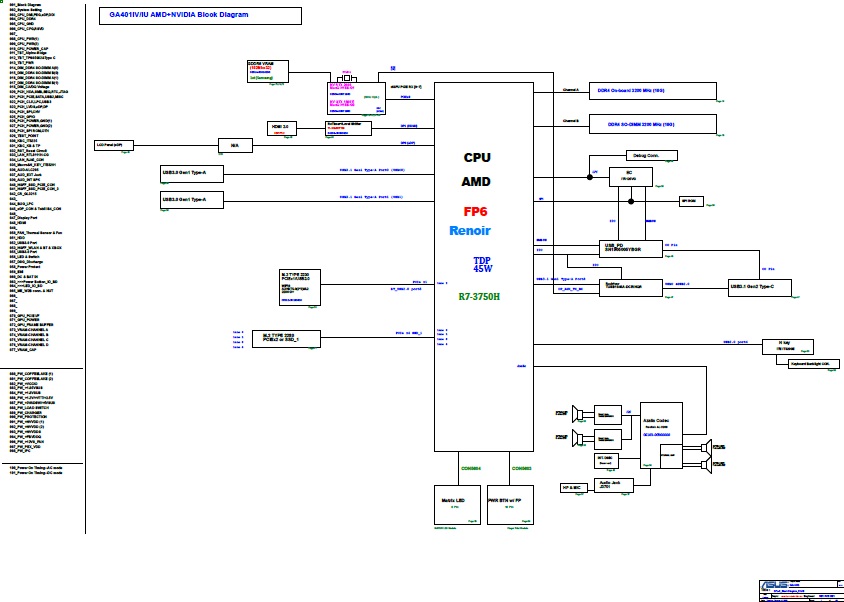Select the LCD Panel (eDP) block
The height and width of the screenshot is (602, 844).
pos(109,145)
